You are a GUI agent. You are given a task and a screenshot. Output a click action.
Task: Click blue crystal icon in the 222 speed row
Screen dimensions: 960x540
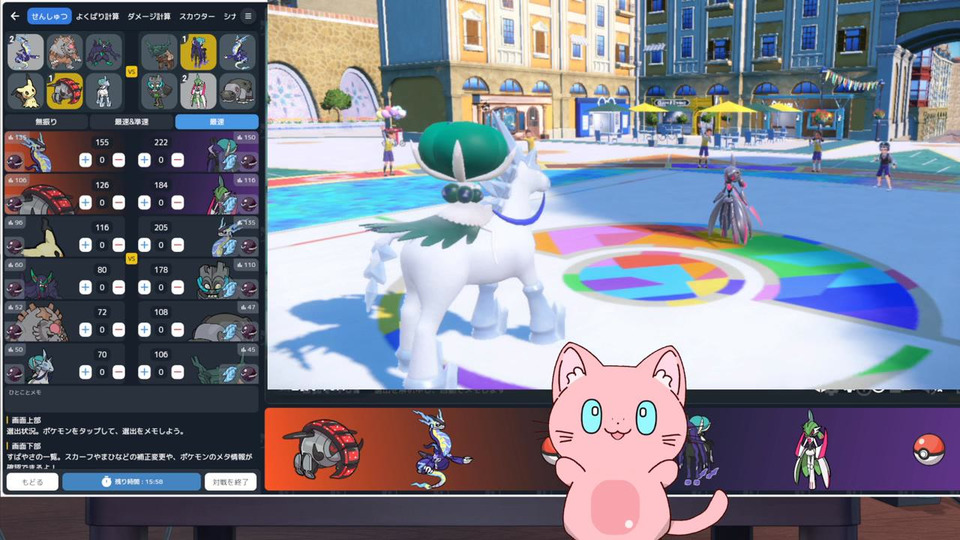coord(230,162)
